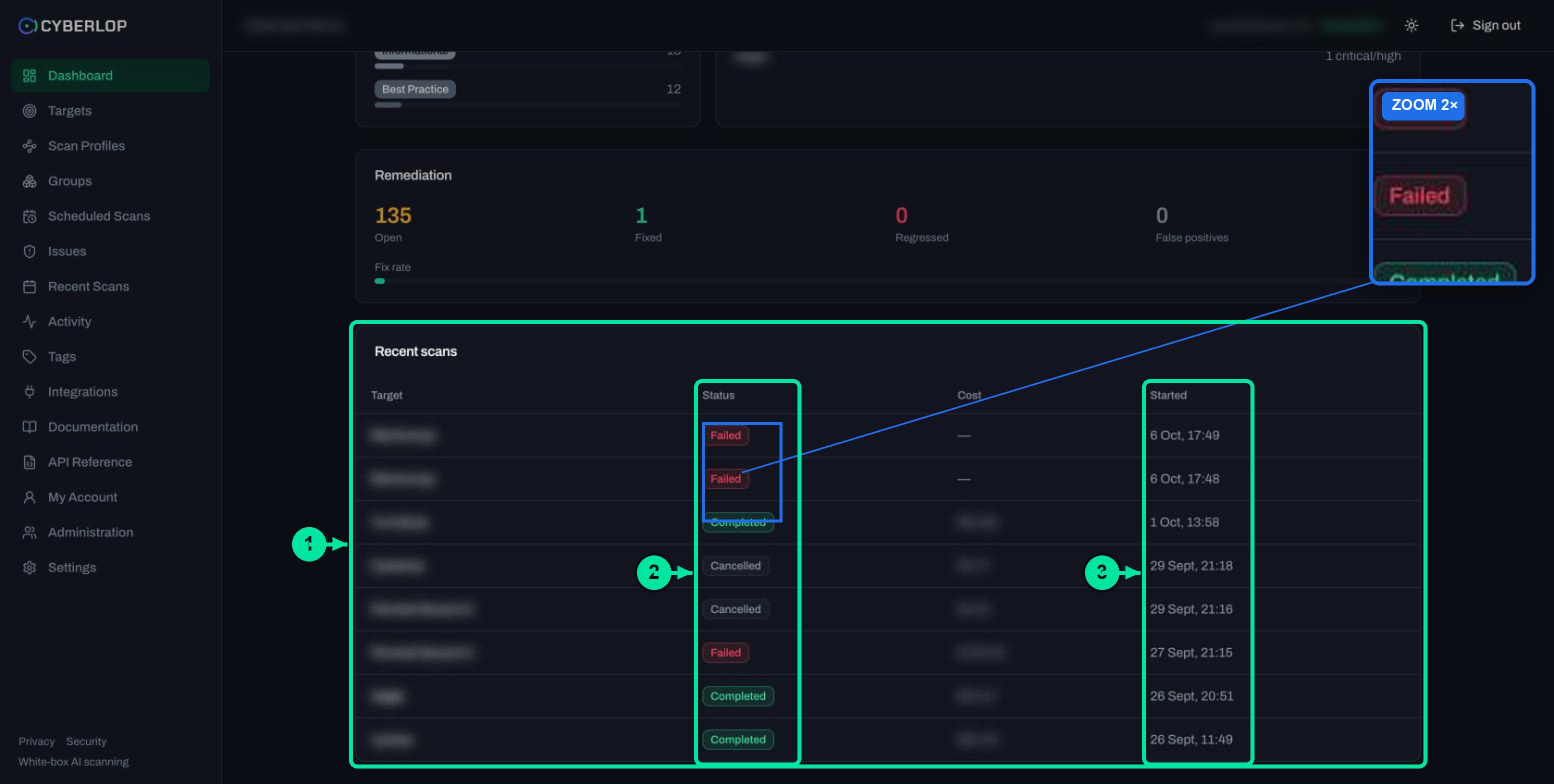Select the Issues shield icon

click(x=29, y=251)
